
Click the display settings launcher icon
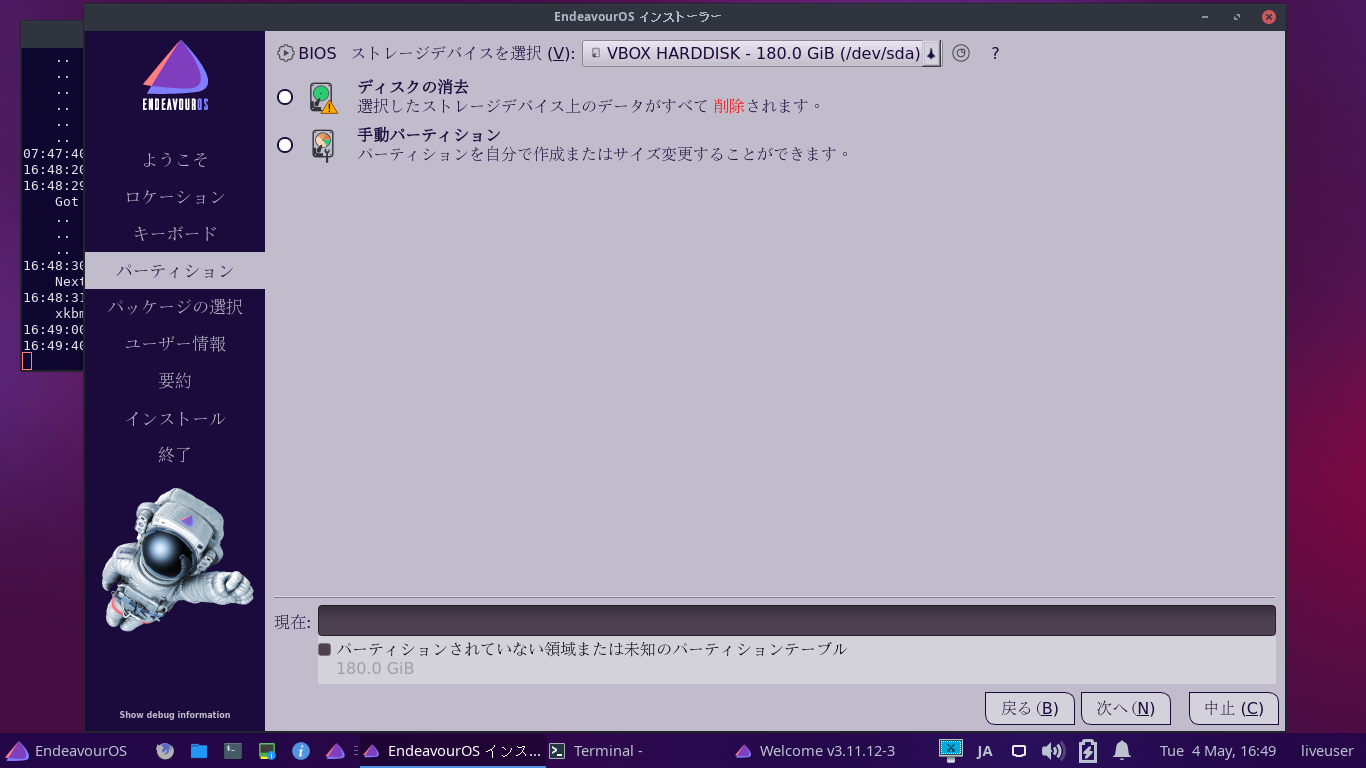(267, 751)
